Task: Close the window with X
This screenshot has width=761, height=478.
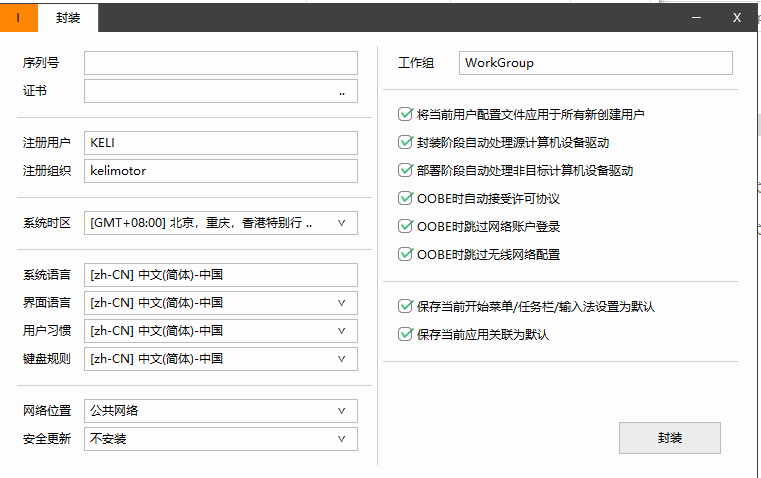Action: click(x=737, y=18)
